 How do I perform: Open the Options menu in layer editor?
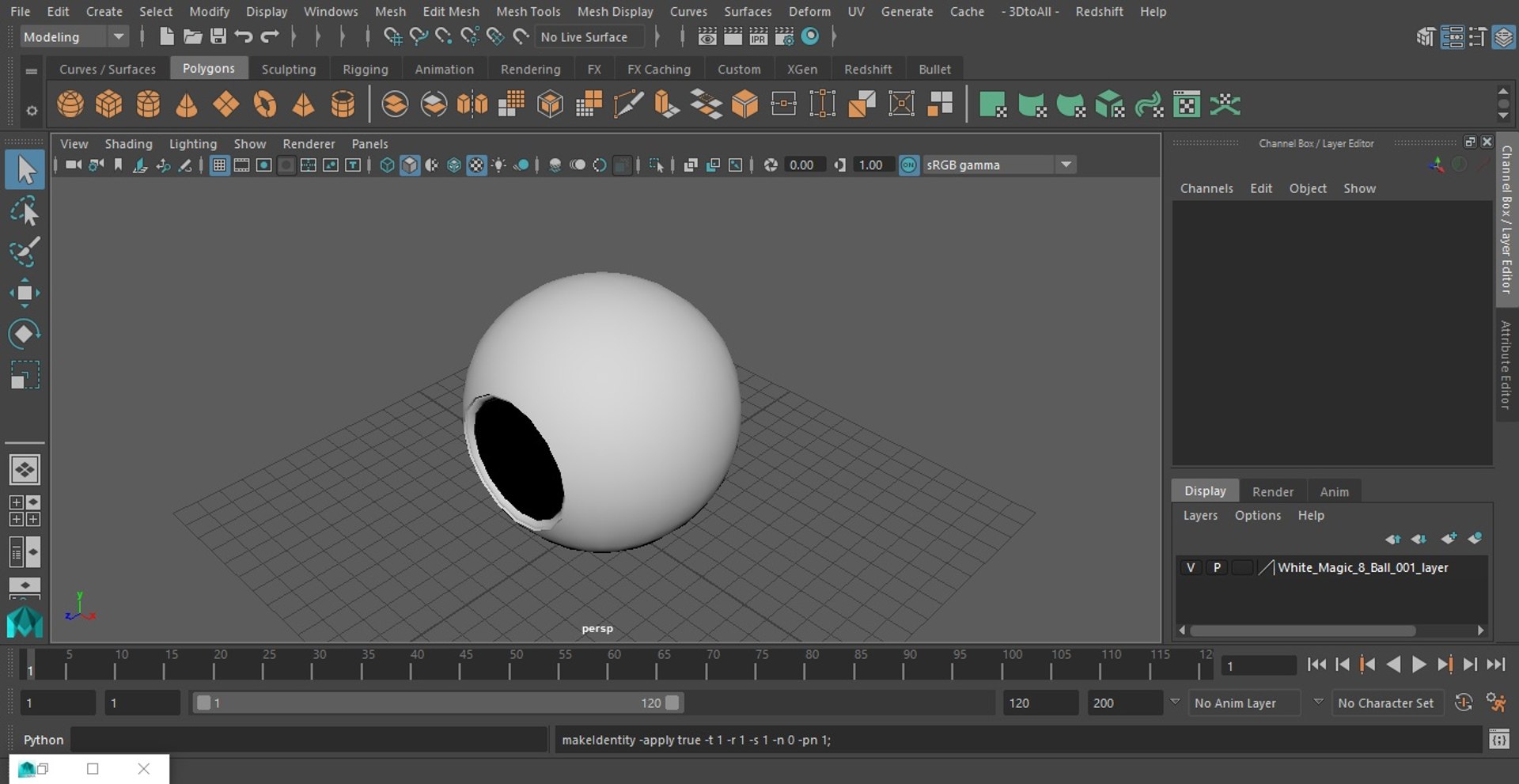point(1257,515)
